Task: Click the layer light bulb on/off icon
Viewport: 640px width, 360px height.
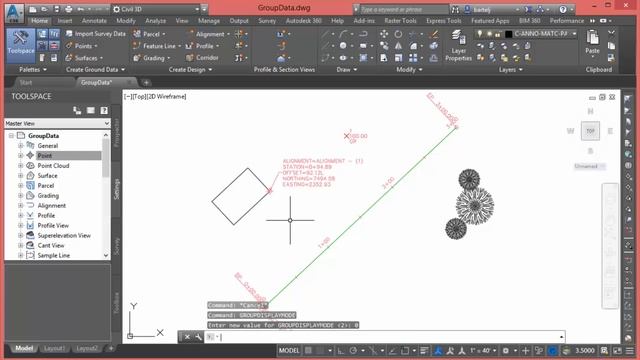Action: [480, 34]
